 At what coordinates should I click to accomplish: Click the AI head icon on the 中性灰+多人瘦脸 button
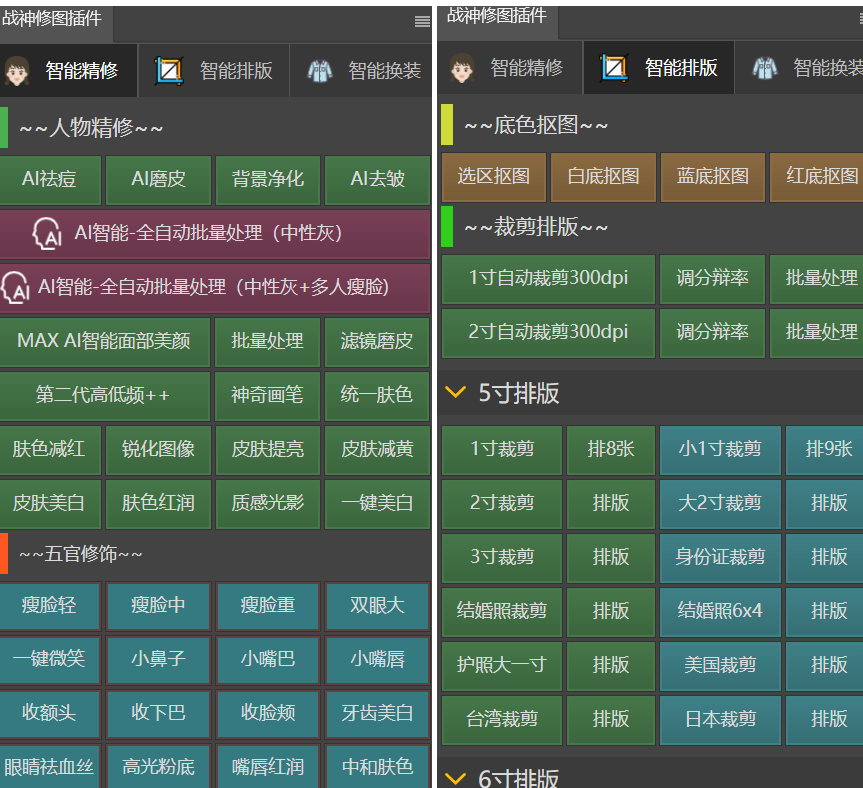pyautogui.click(x=14, y=287)
